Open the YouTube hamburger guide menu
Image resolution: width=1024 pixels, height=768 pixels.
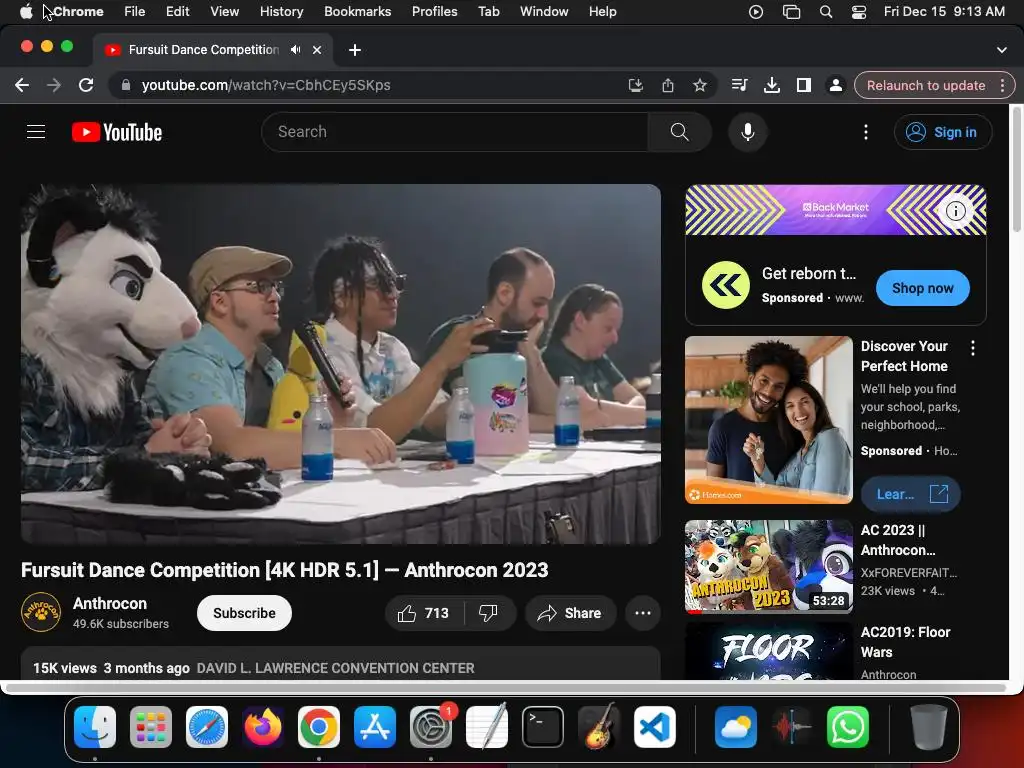(36, 132)
